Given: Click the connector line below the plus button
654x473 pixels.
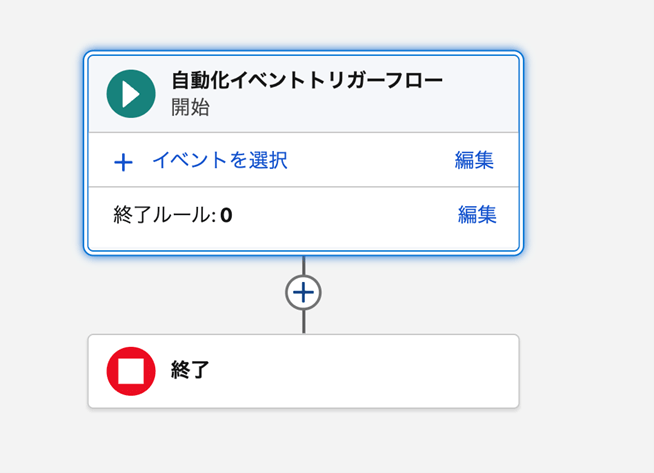Looking at the screenshot, I should pos(303,322).
